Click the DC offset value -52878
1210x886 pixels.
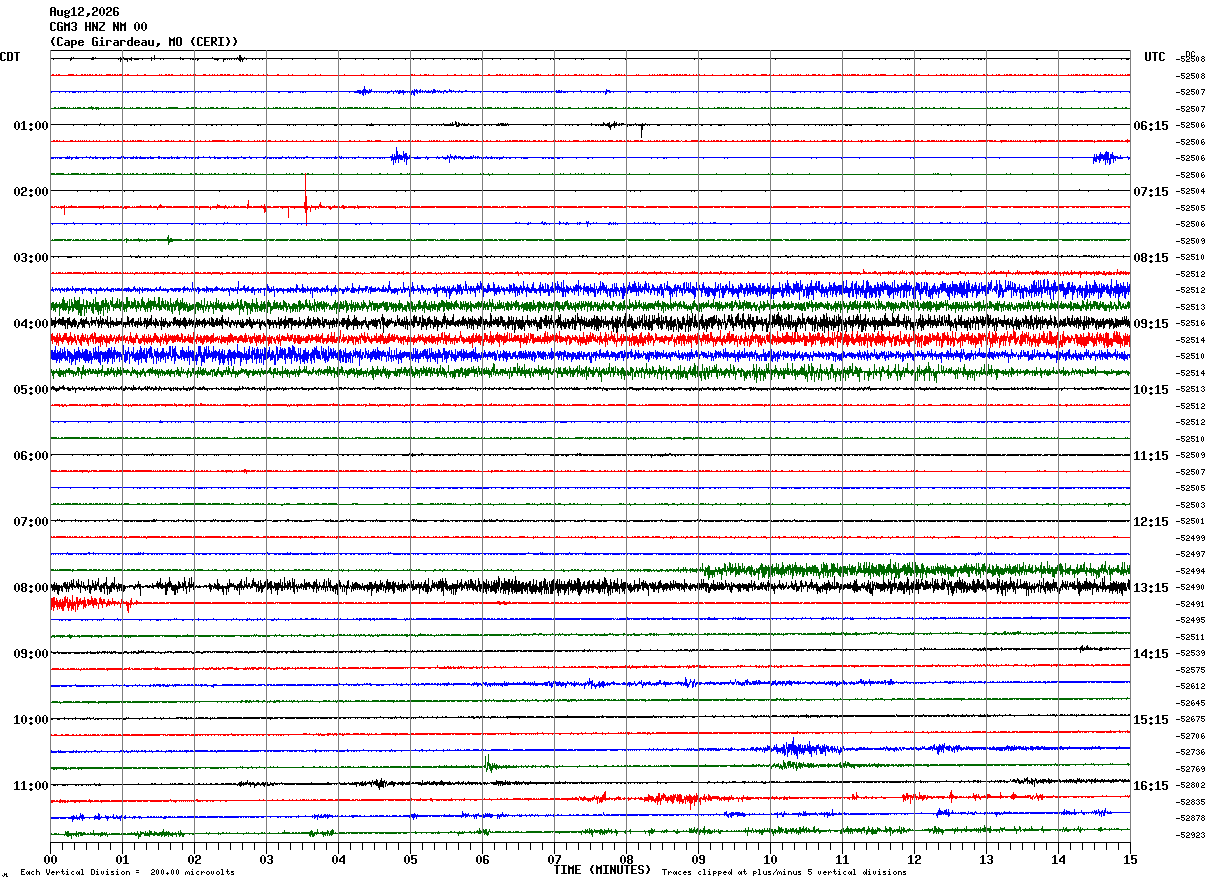coord(1191,818)
